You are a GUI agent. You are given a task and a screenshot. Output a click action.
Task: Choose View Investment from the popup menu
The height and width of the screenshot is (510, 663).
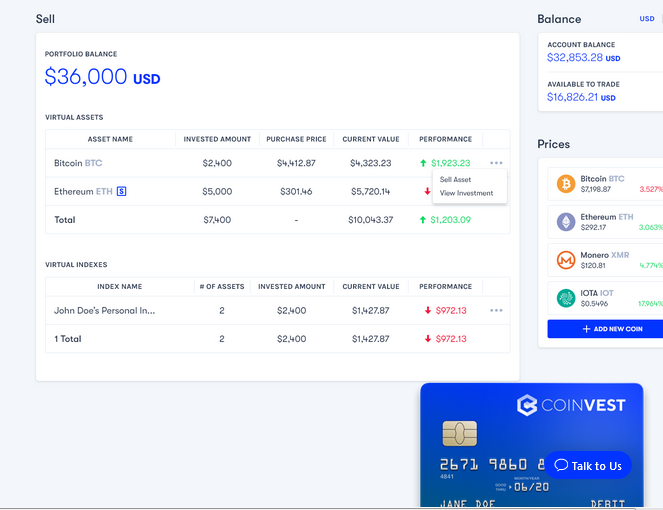[466, 193]
